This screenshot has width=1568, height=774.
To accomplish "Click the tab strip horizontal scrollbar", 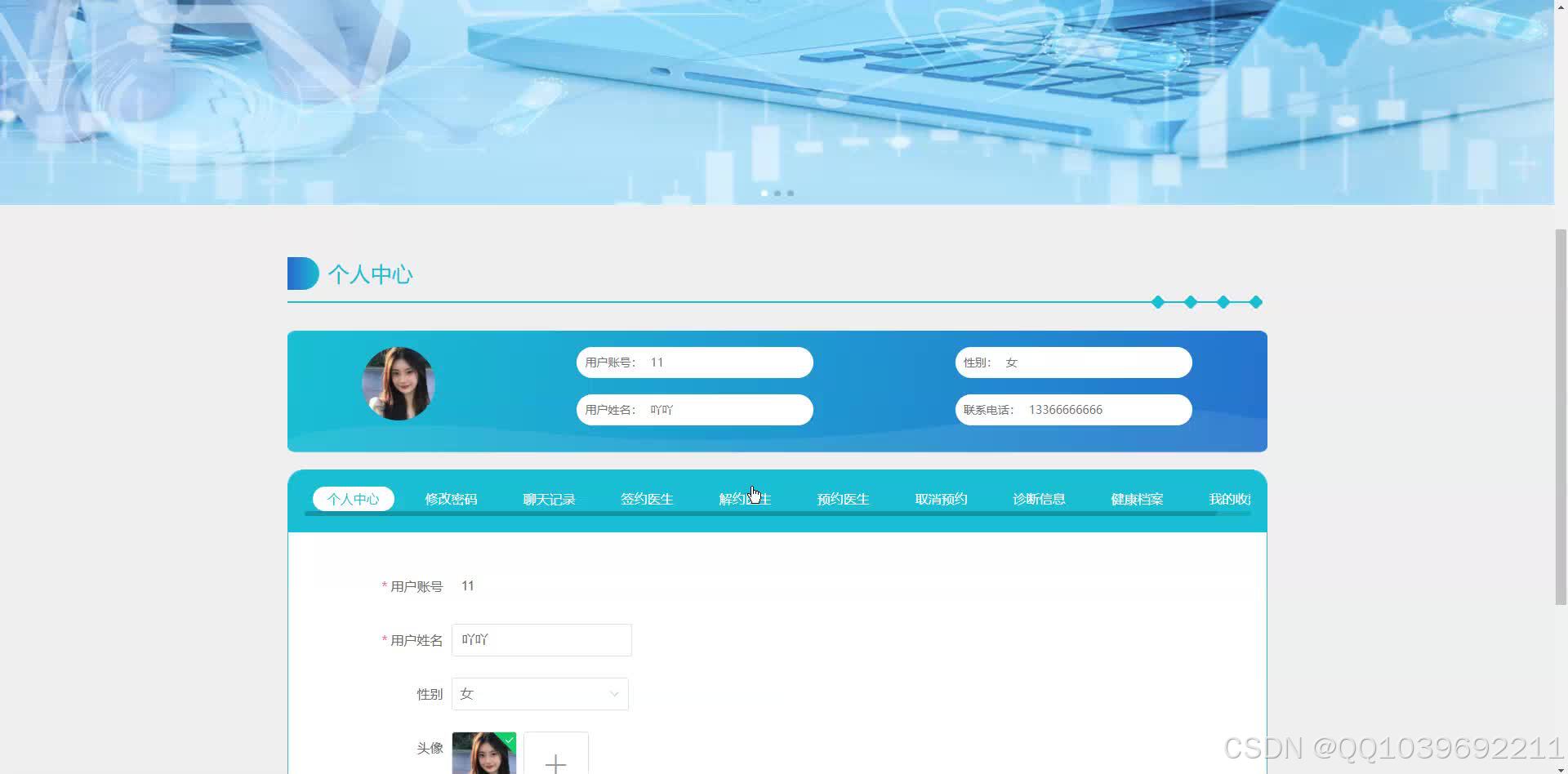I will coord(761,514).
